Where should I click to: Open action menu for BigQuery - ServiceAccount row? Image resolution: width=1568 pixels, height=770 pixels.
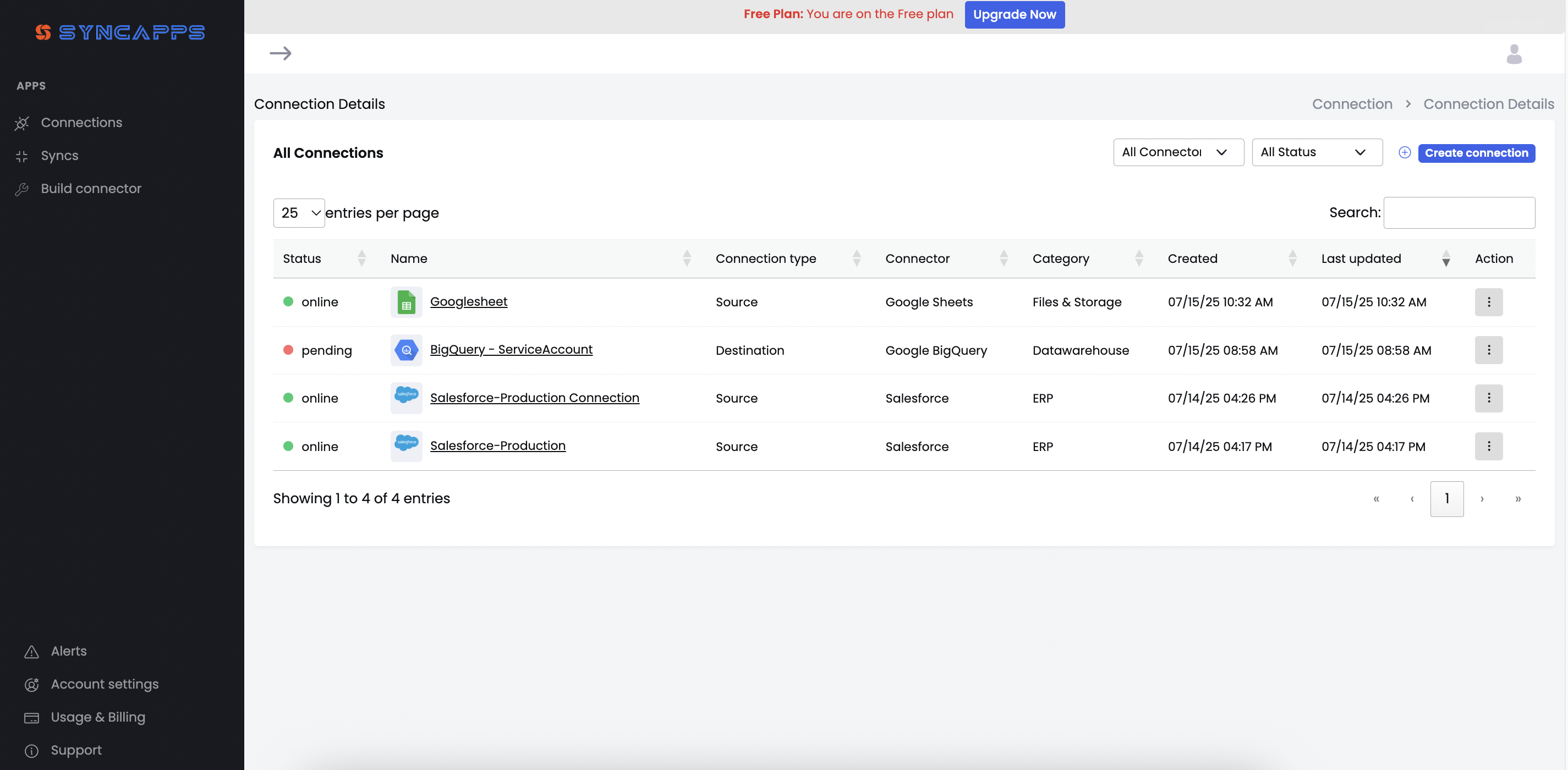[x=1488, y=350]
